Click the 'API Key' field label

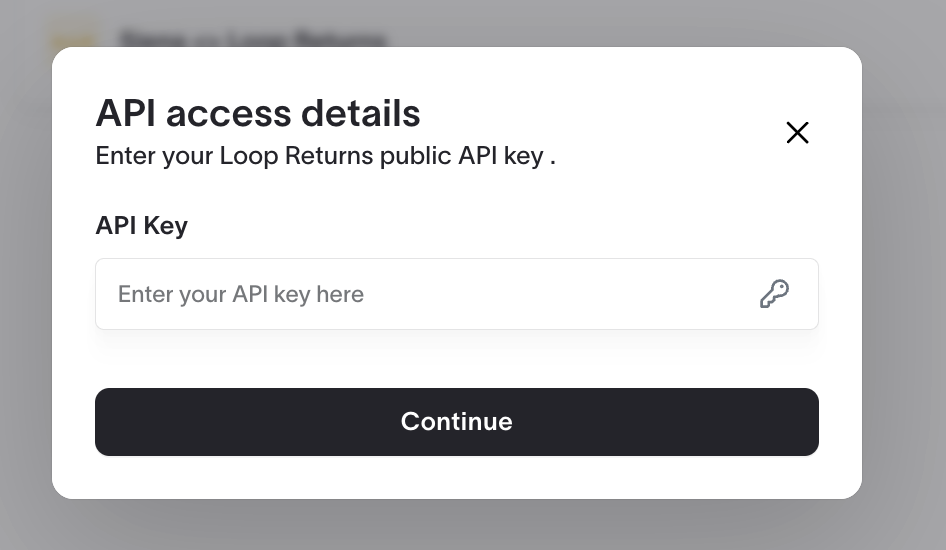pyautogui.click(x=142, y=226)
